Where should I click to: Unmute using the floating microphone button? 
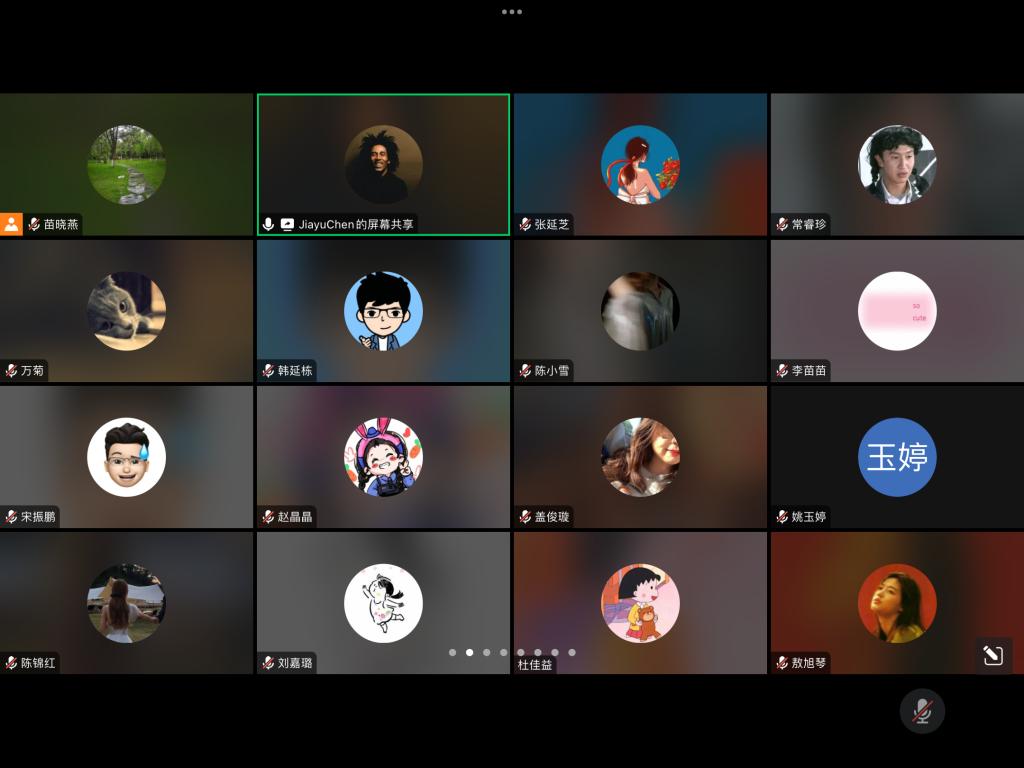tap(922, 711)
